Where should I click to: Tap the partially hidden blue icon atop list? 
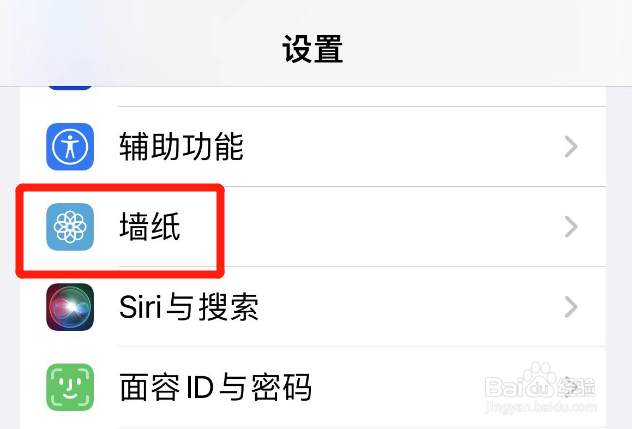point(70,87)
